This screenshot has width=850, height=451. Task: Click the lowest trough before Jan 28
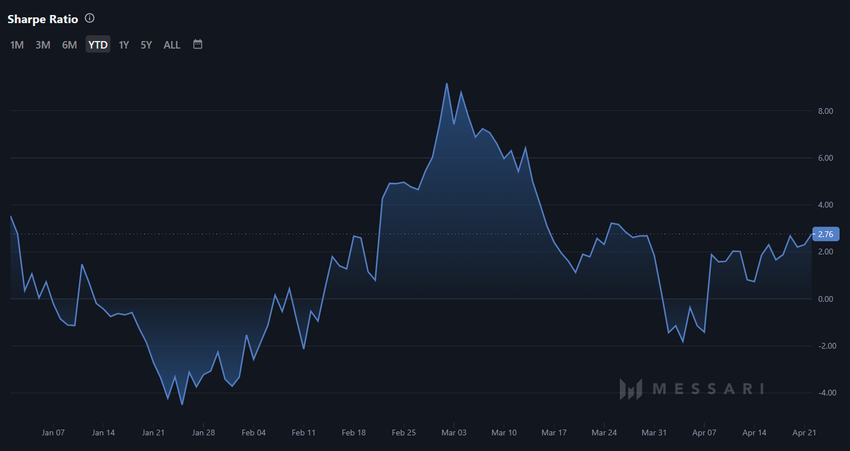pyautogui.click(x=181, y=404)
